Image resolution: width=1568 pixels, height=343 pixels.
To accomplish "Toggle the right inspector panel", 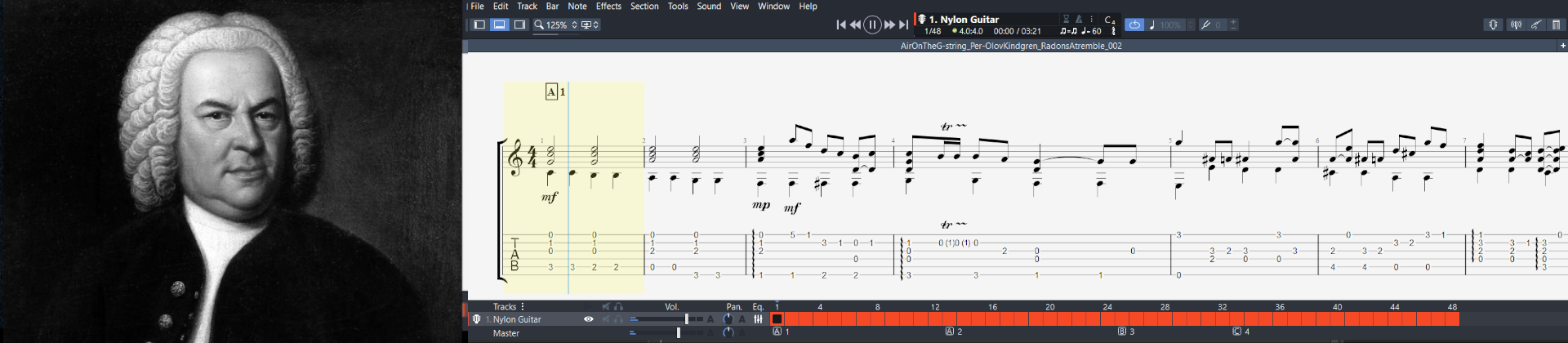I will [x=519, y=24].
